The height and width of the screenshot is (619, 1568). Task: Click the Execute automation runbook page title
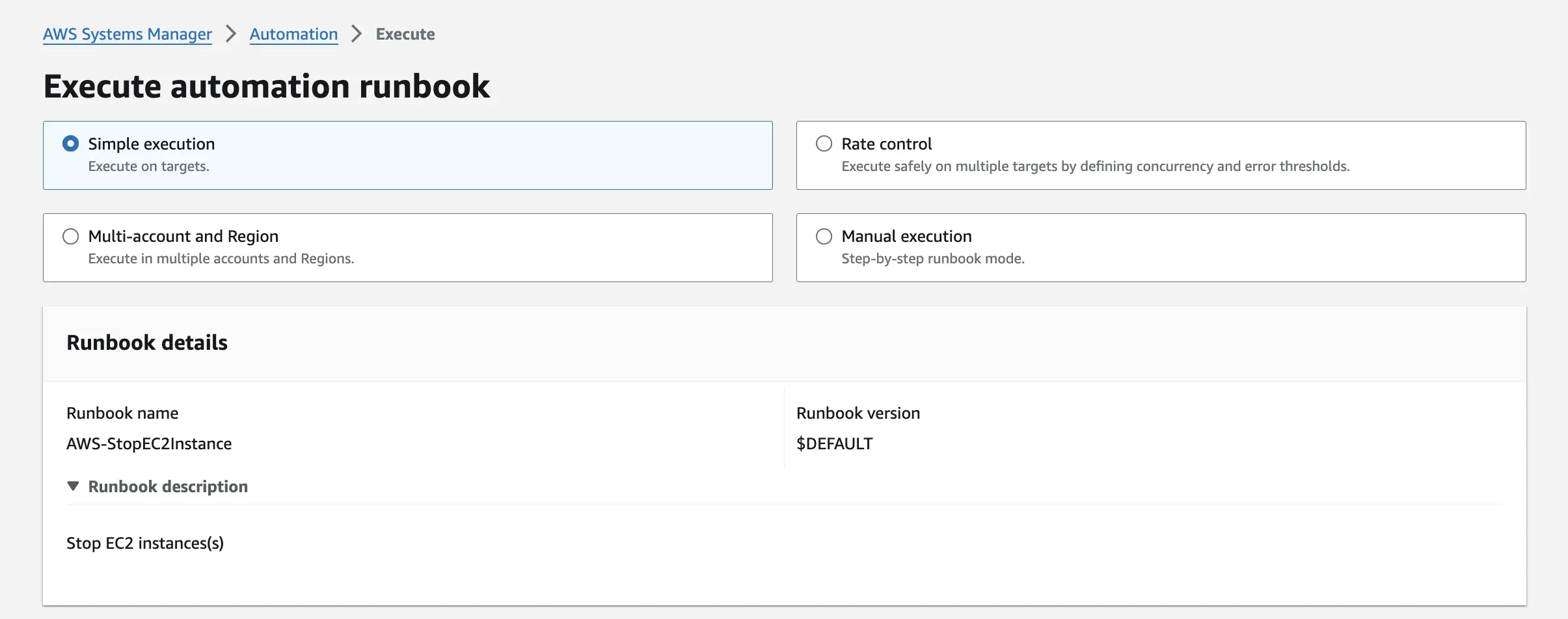pos(267,85)
